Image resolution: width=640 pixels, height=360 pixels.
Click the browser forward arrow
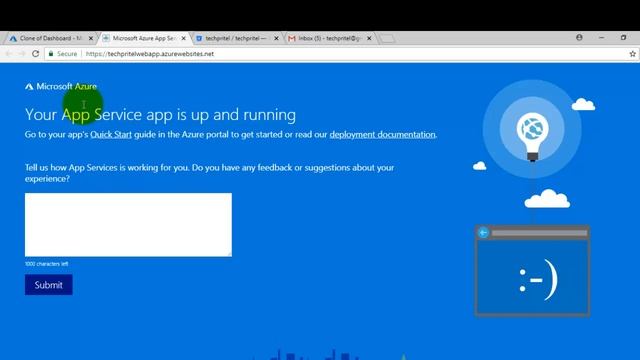(22, 53)
